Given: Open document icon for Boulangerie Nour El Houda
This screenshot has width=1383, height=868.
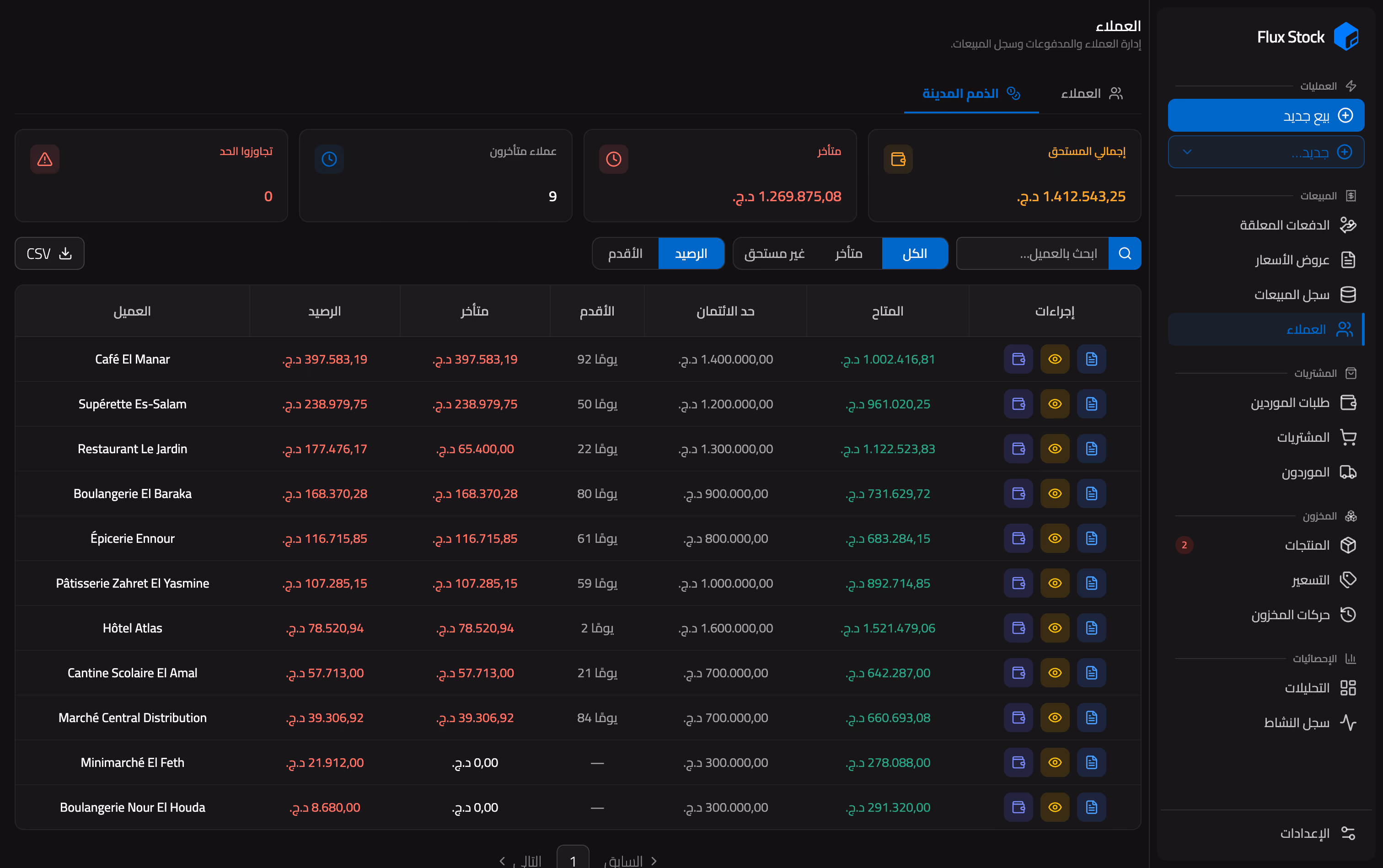Looking at the screenshot, I should [x=1091, y=807].
